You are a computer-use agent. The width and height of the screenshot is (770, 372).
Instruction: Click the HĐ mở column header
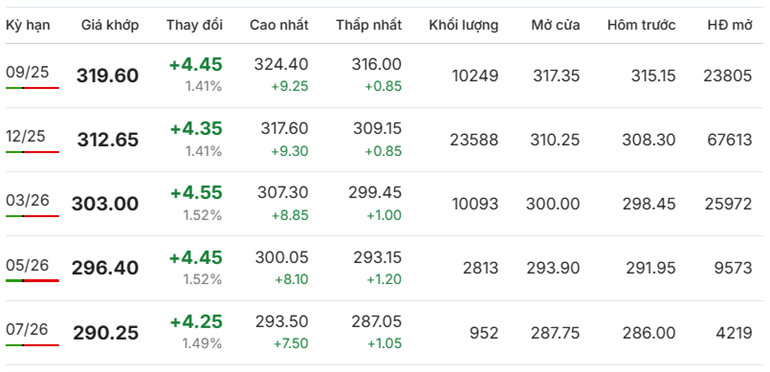[730, 26]
